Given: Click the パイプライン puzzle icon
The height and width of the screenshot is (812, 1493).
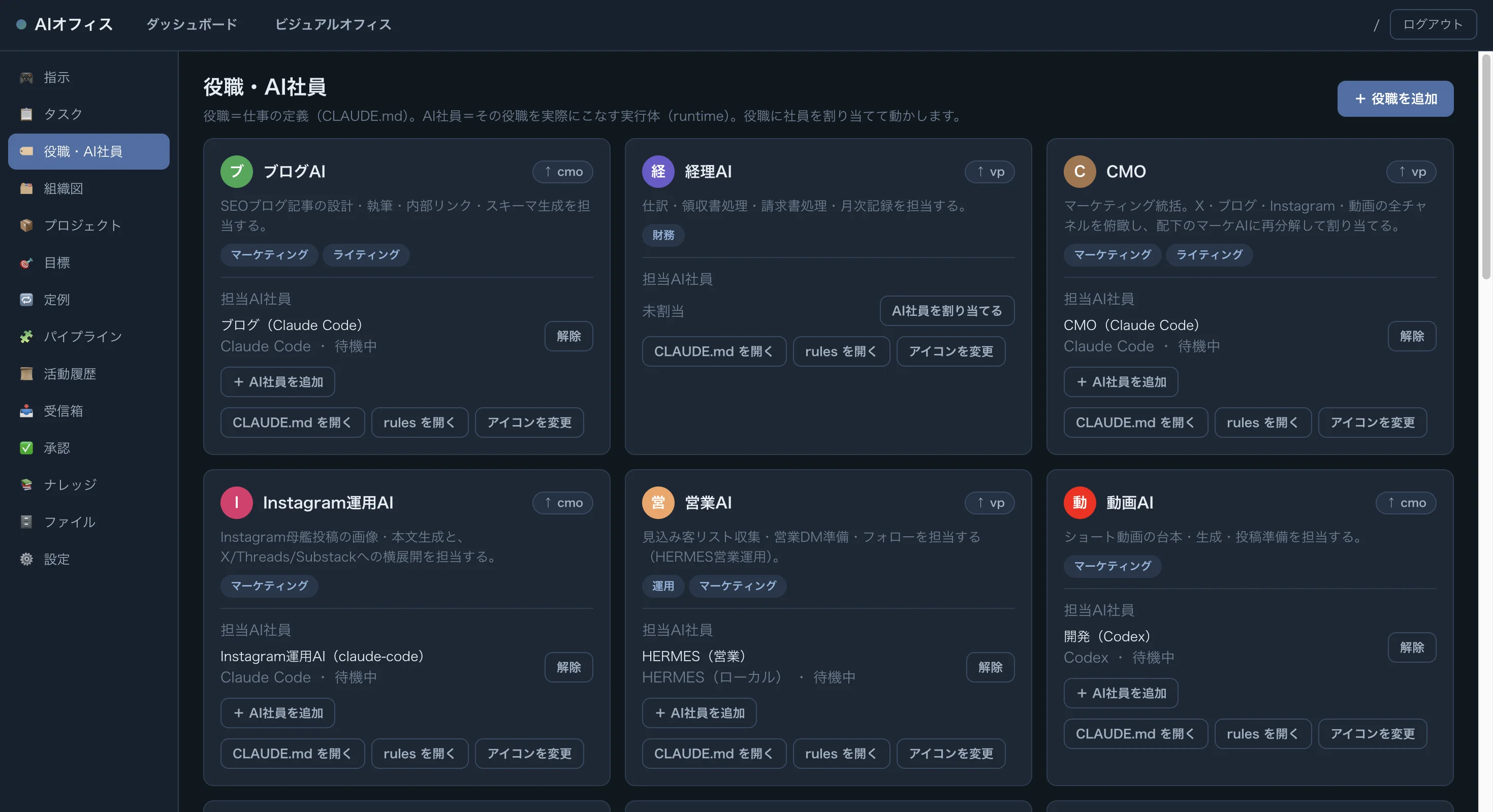Looking at the screenshot, I should coord(26,337).
